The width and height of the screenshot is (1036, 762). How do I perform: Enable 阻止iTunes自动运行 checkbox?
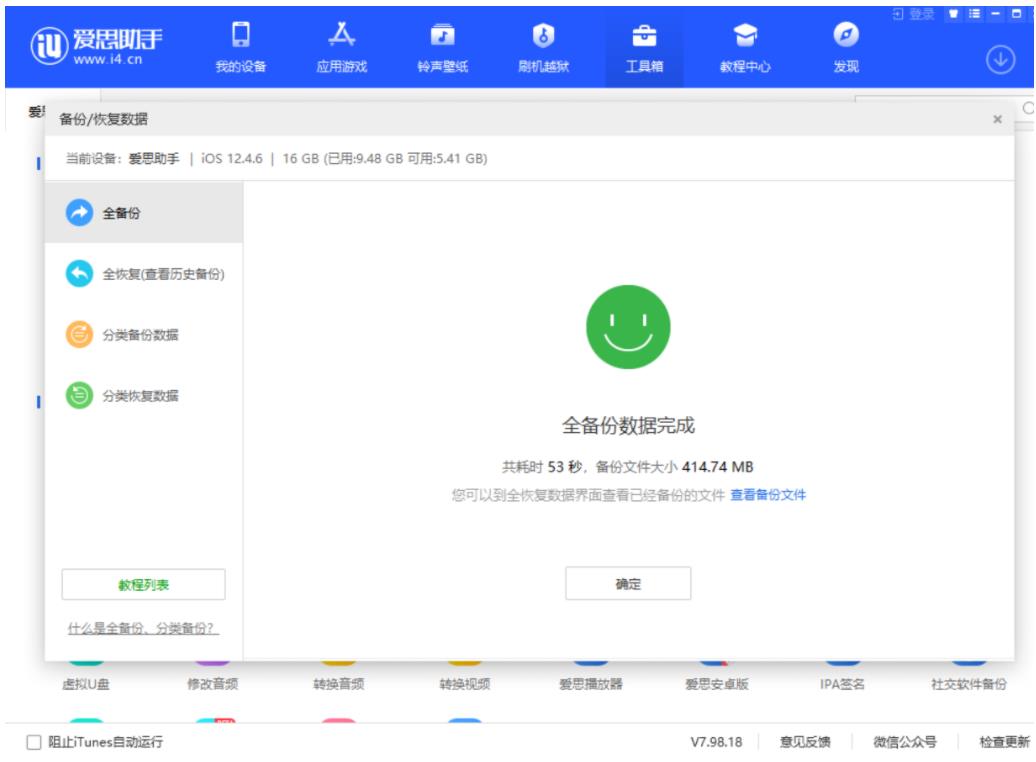point(35,742)
